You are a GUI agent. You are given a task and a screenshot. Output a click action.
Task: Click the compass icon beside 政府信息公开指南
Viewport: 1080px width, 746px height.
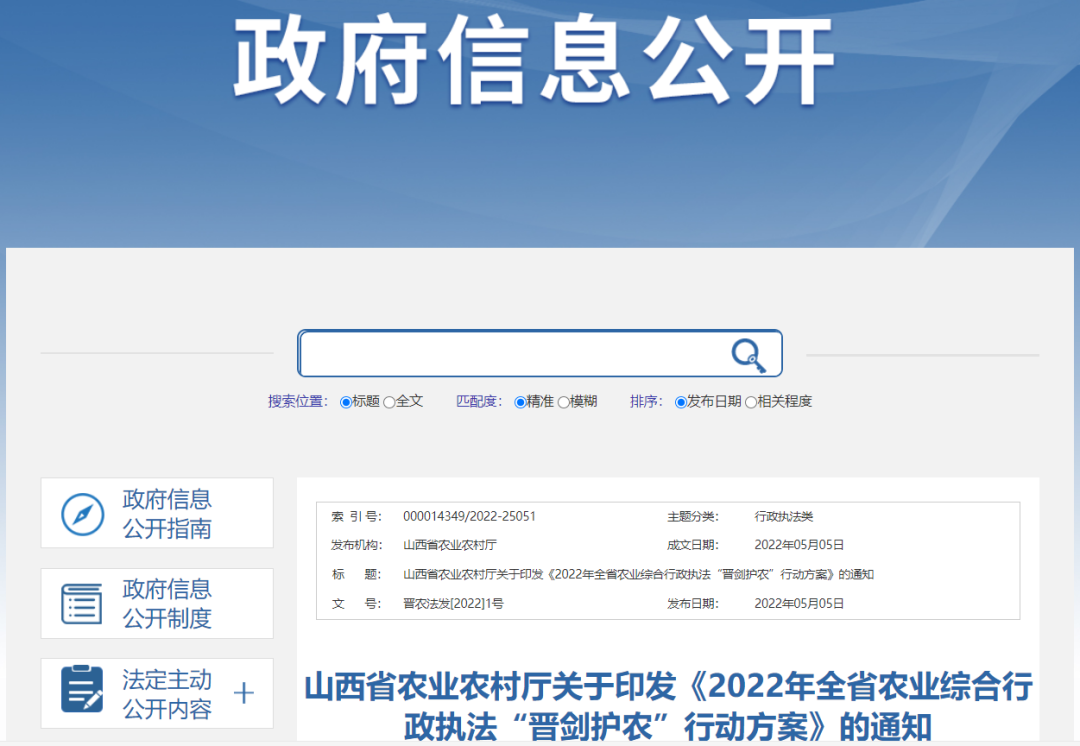[x=84, y=513]
